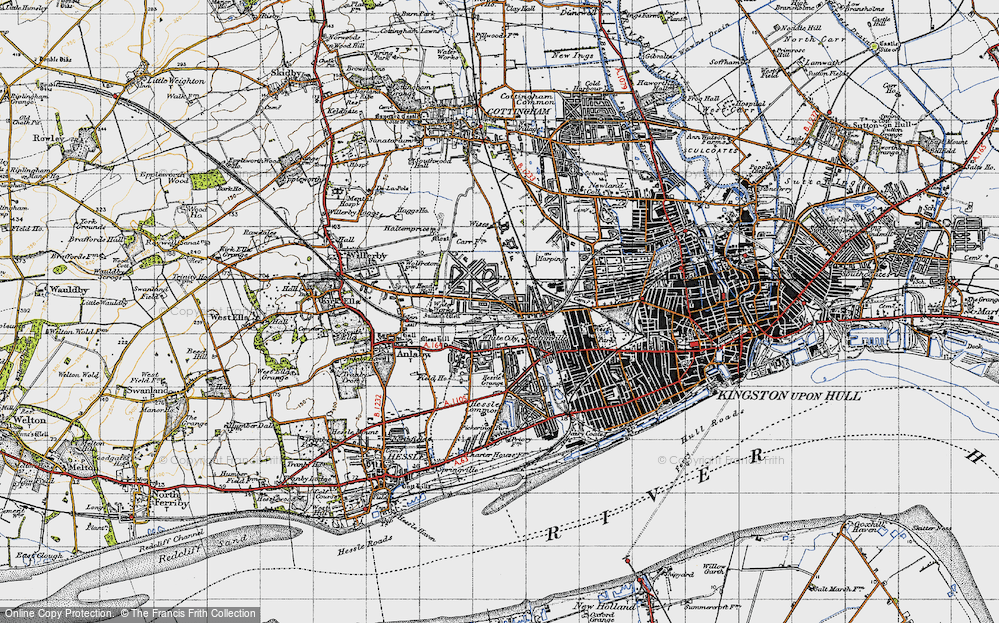
Task: Select the Melton place name
Action: coord(79,468)
